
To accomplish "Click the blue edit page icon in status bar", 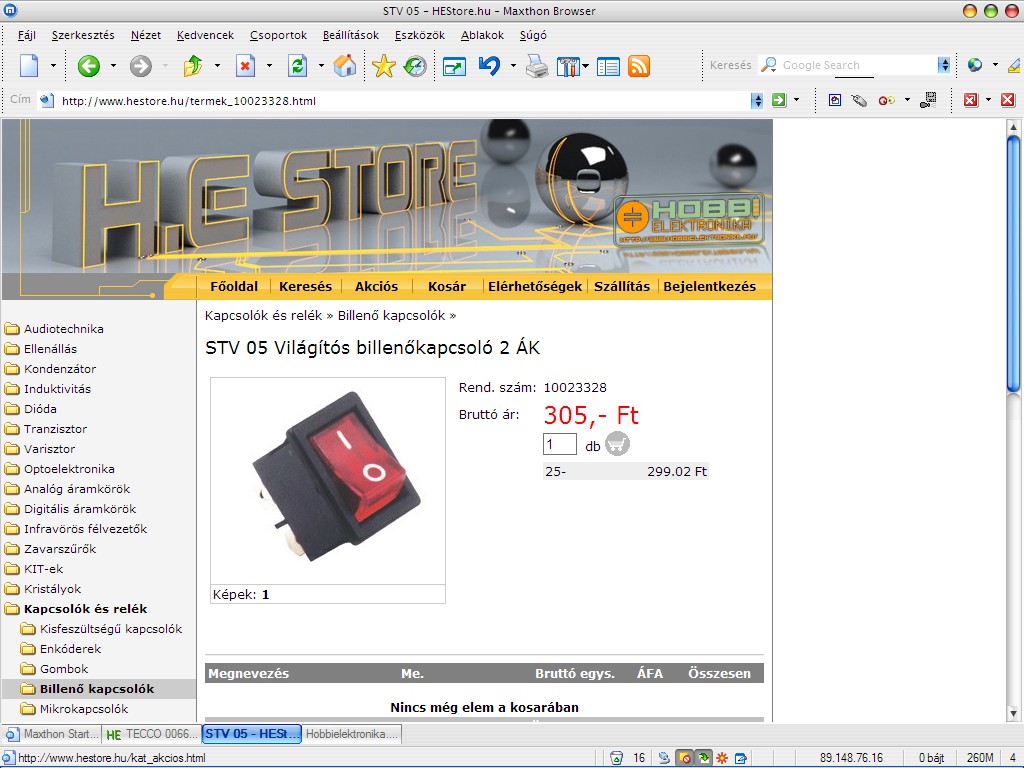I will tap(741, 758).
